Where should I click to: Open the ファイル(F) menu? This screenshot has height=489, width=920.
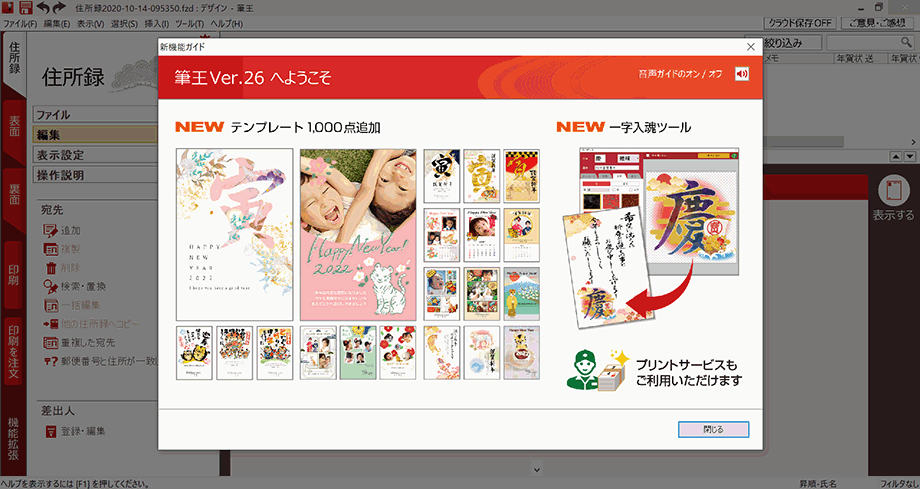(21, 23)
